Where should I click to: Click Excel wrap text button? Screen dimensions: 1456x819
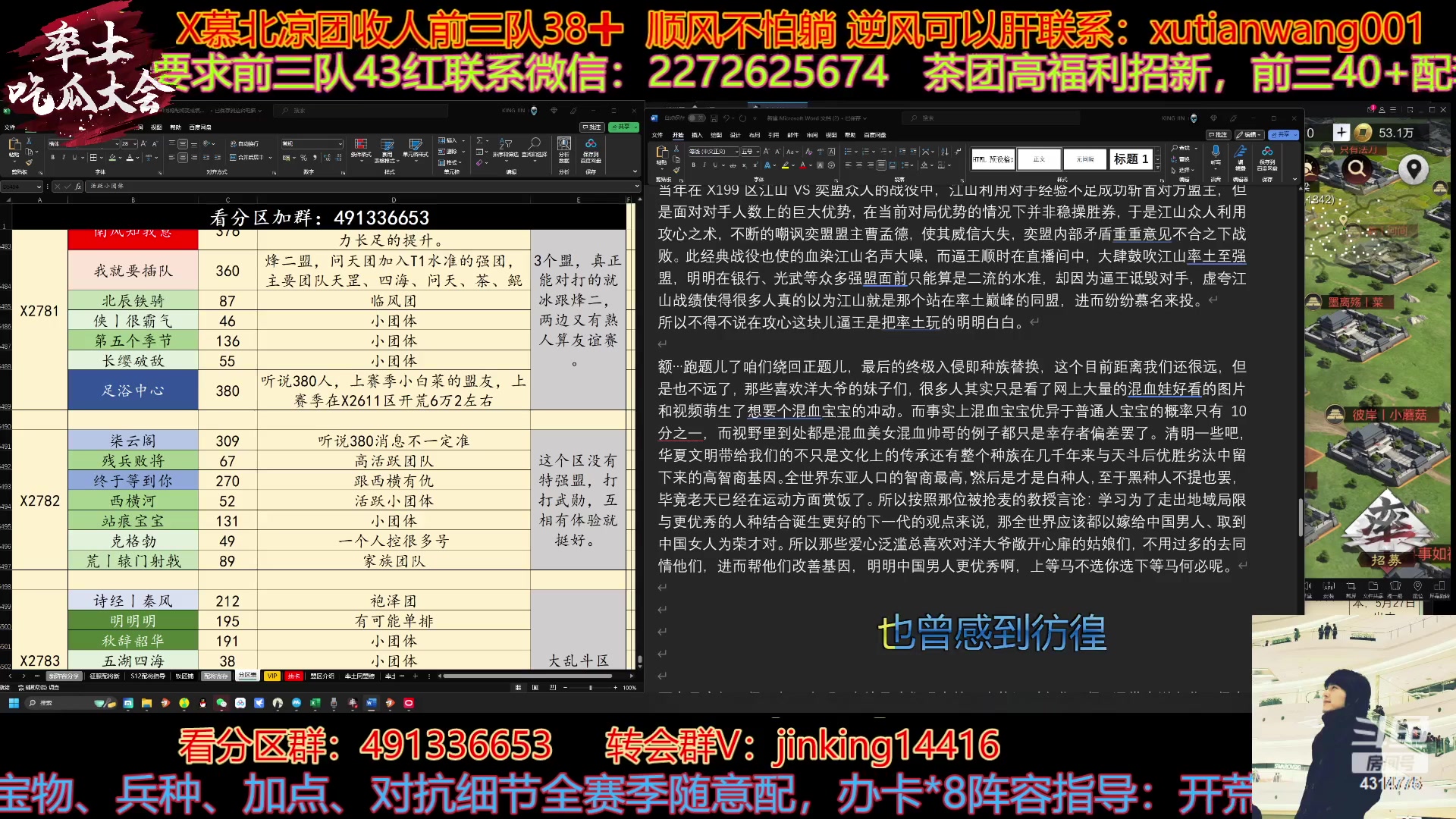point(244,143)
